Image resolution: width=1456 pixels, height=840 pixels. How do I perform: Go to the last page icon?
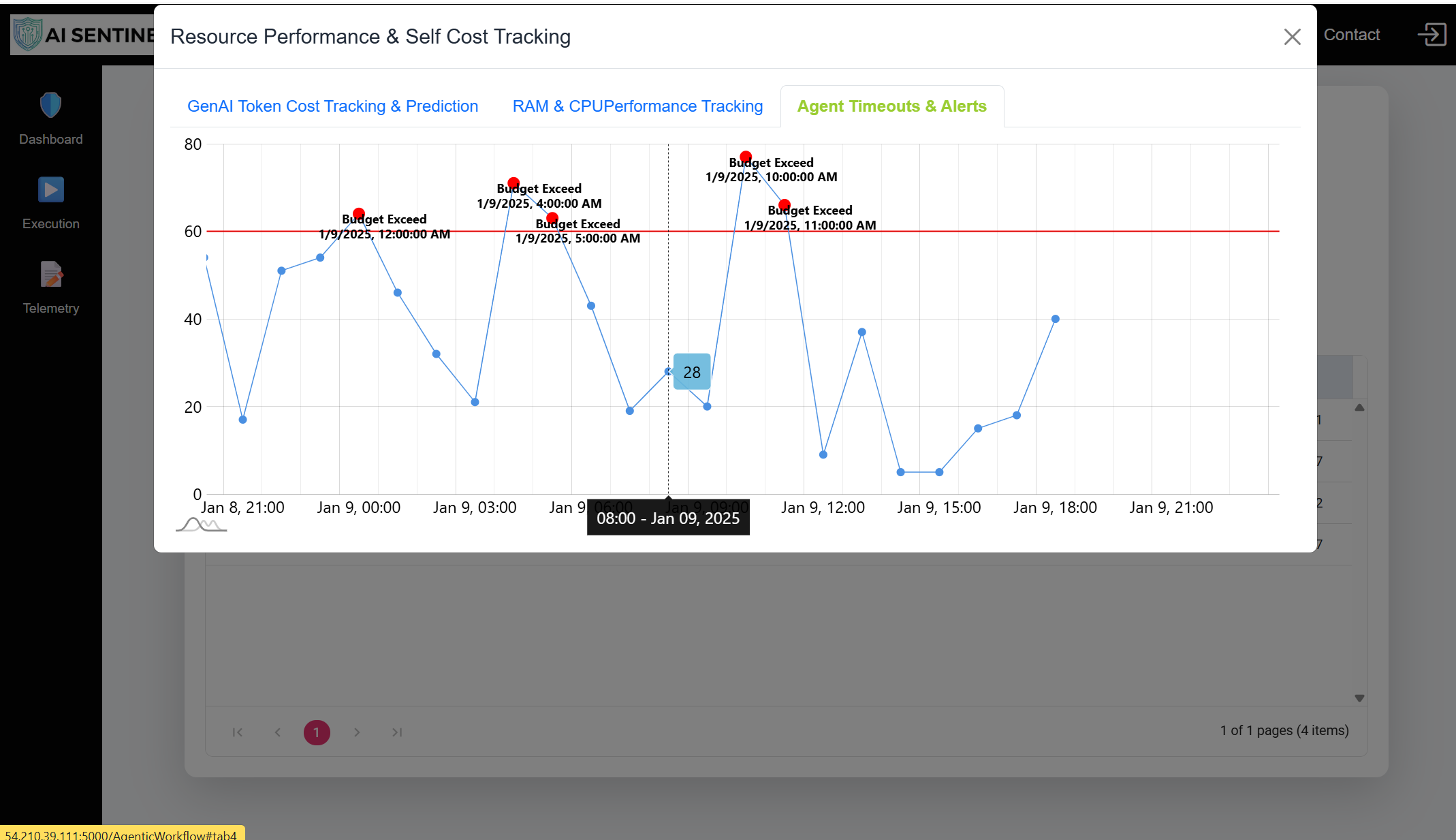coord(397,732)
